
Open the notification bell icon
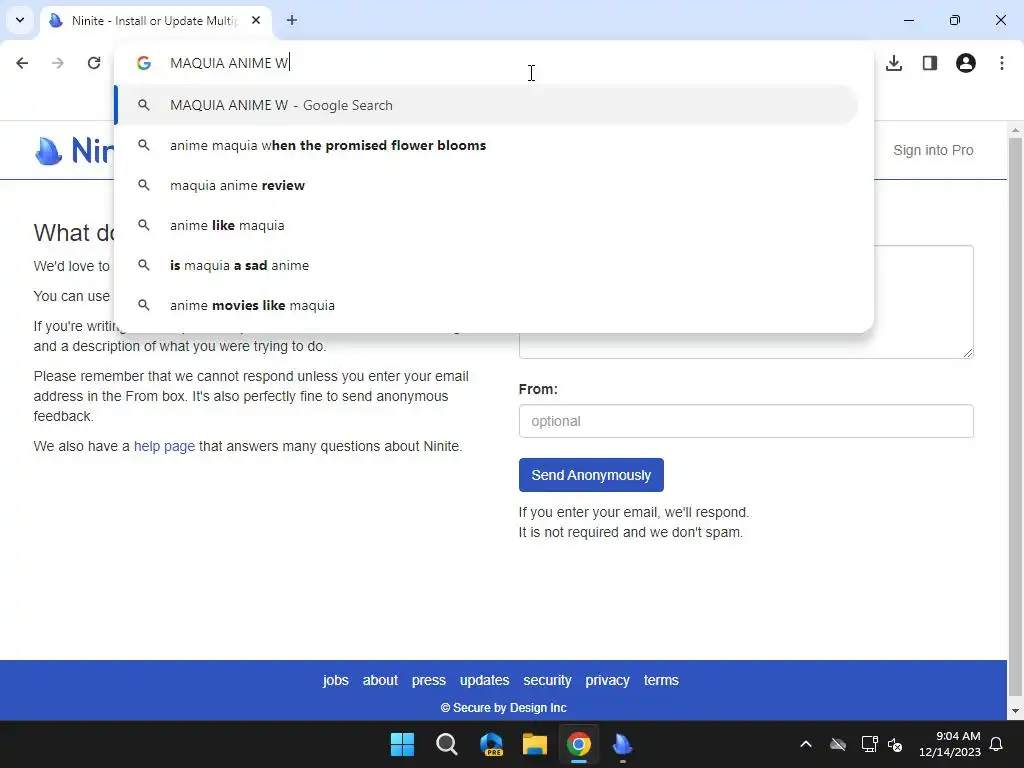[x=997, y=744]
